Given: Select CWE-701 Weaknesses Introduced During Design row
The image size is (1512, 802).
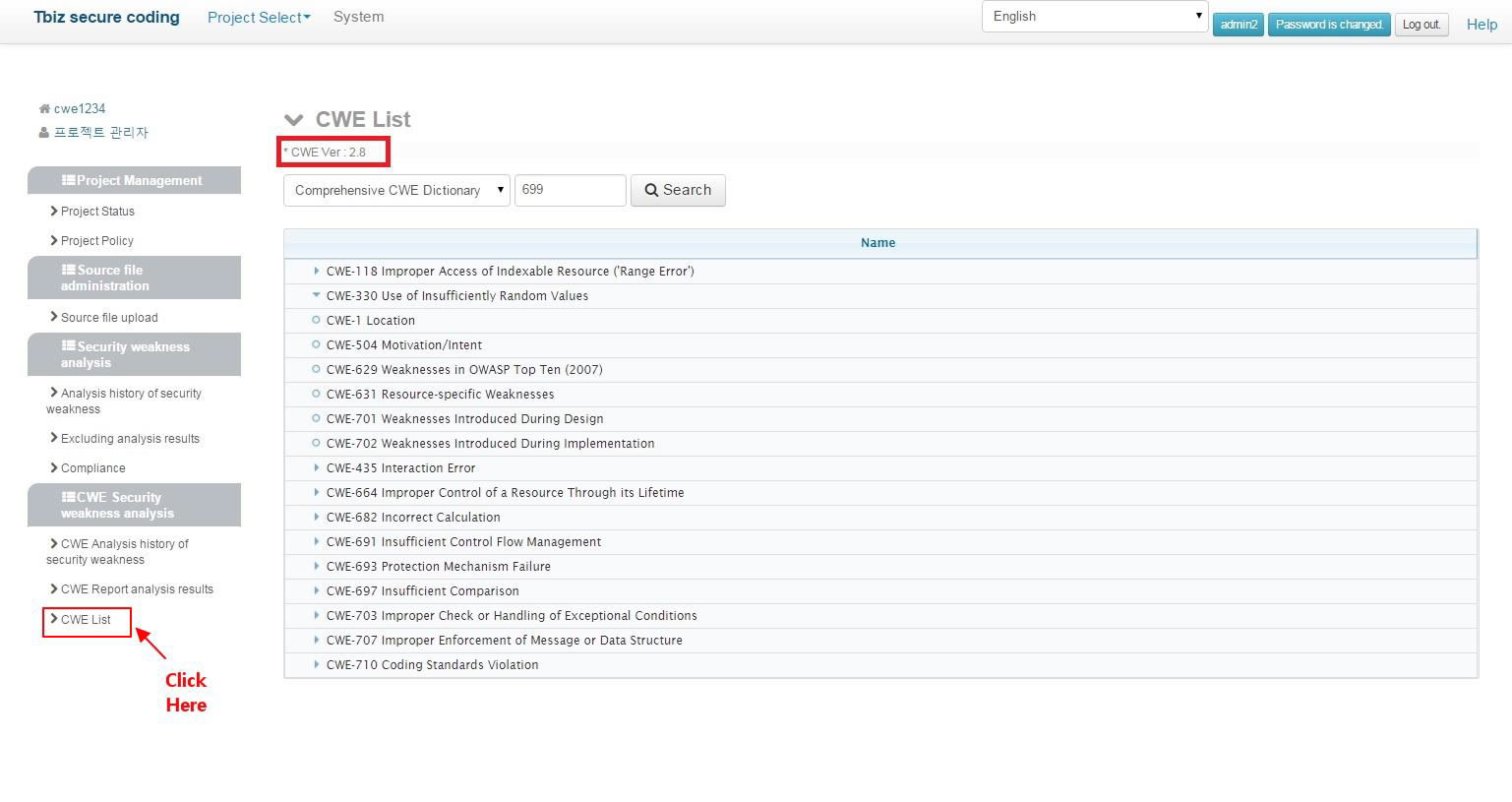Looking at the screenshot, I should [x=880, y=418].
